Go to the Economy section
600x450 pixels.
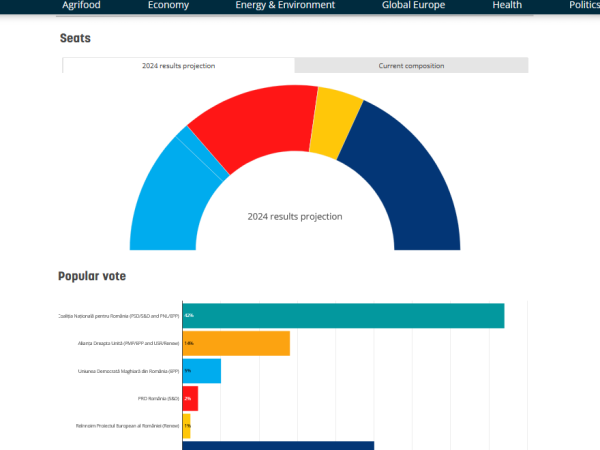[168, 5]
